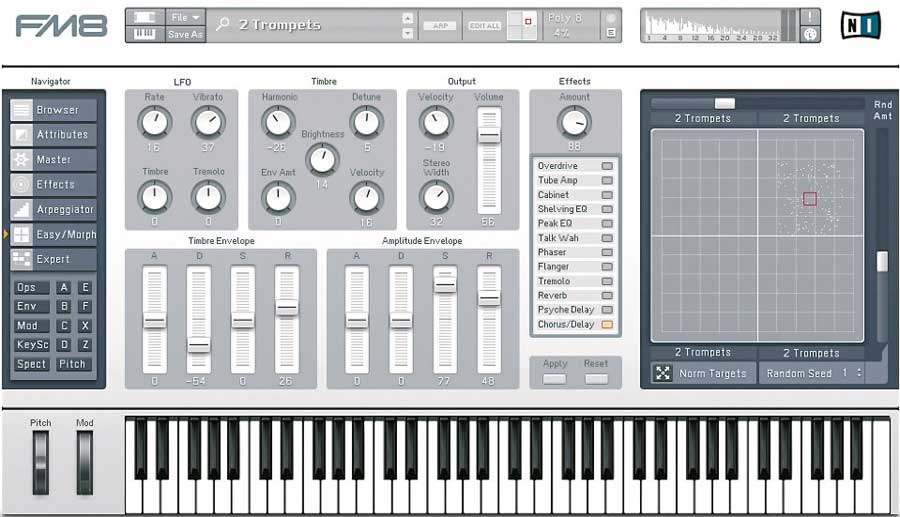Toggle the Tremolo effect switch
Screen dimensions: 900x517
(607, 281)
